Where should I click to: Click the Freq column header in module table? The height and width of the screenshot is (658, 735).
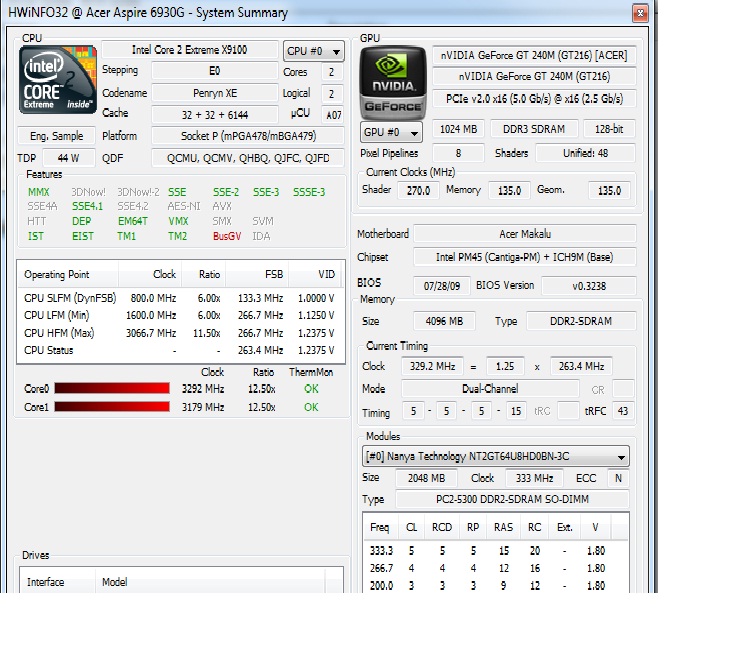point(381,527)
